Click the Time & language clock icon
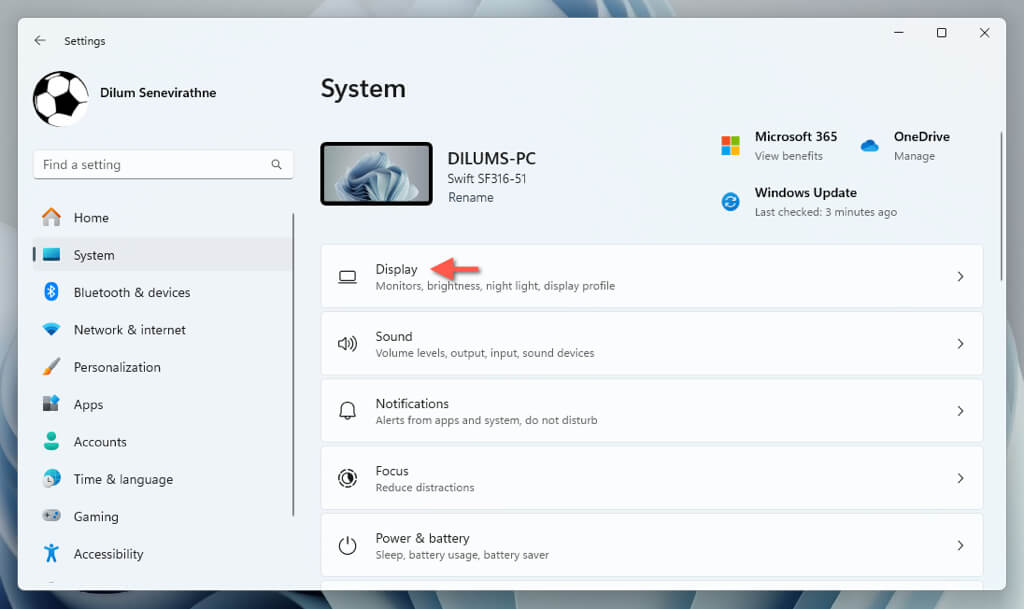 point(51,478)
